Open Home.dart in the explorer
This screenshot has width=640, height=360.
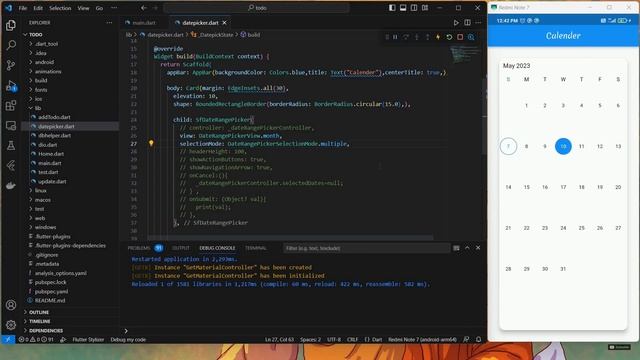[x=51, y=154]
